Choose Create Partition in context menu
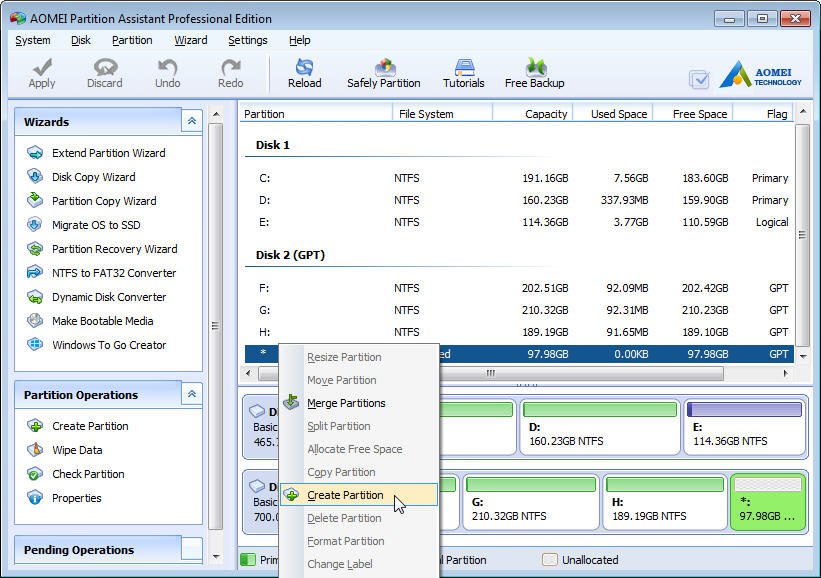The height and width of the screenshot is (578, 821). point(345,495)
